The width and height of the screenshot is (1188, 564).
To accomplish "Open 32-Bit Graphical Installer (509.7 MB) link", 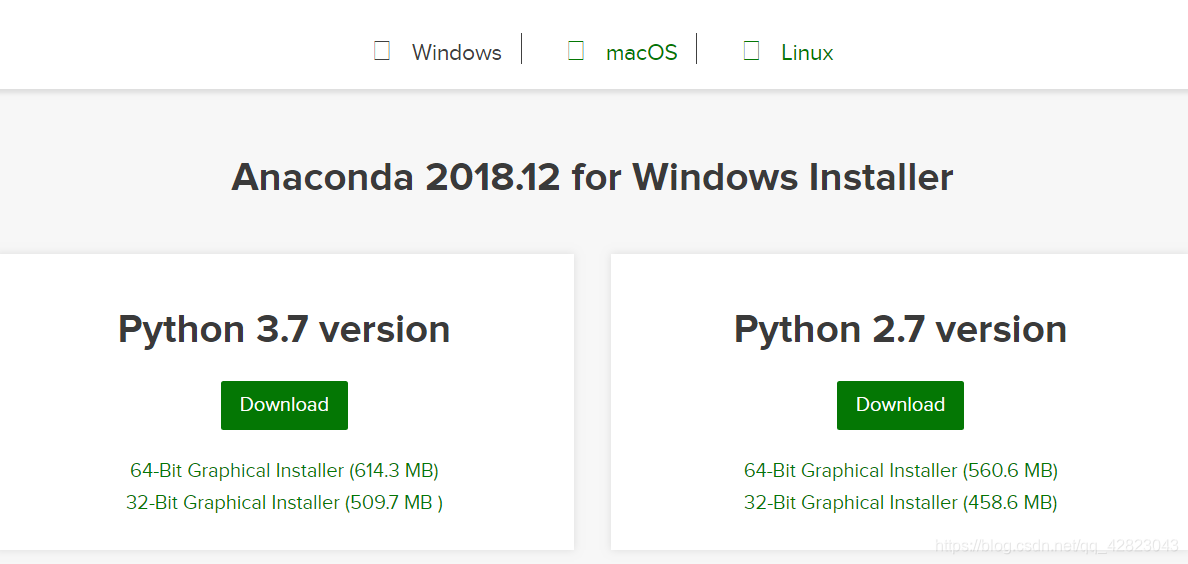I will (284, 502).
